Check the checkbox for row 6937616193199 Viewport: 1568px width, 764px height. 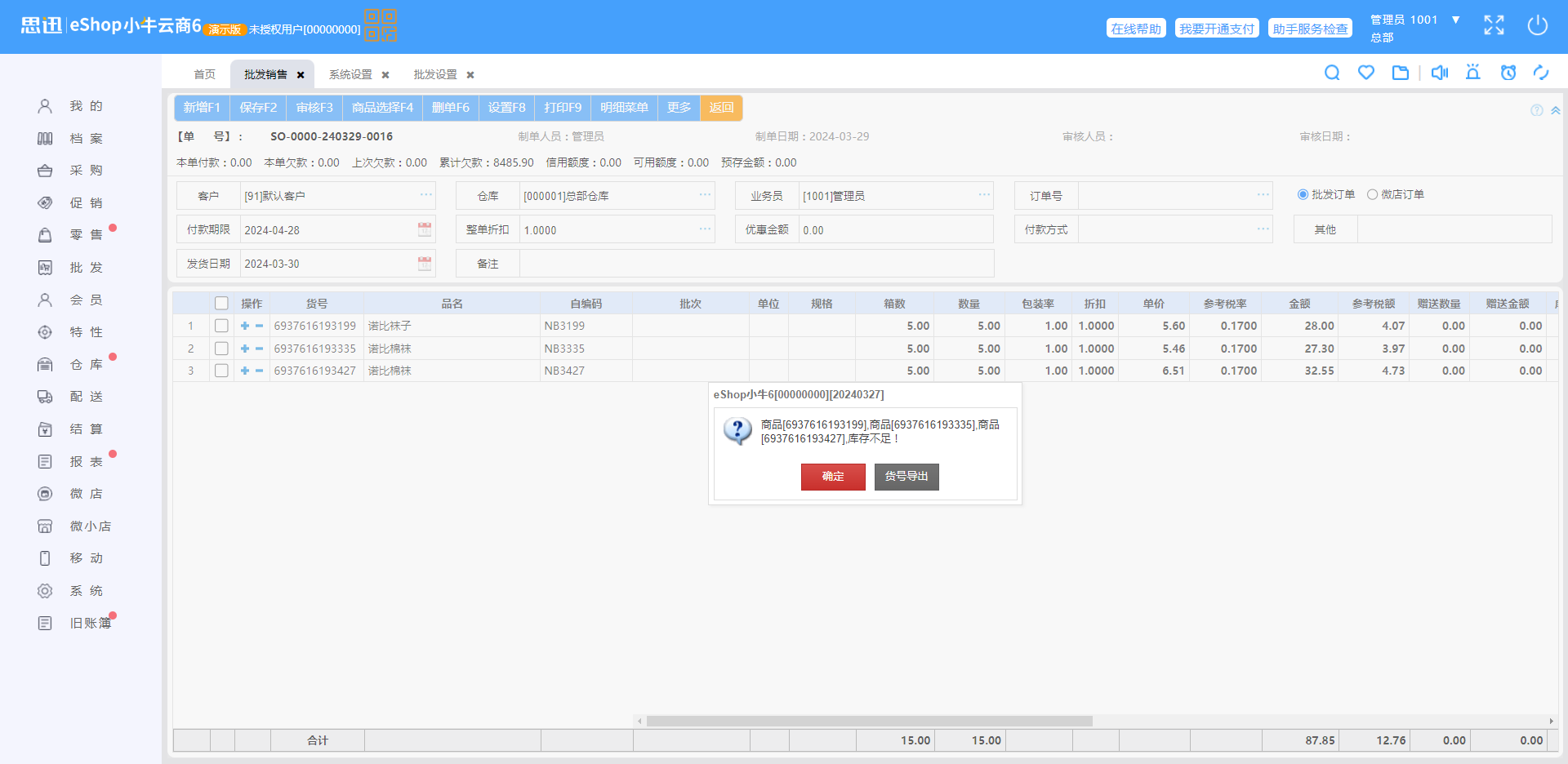(x=221, y=326)
